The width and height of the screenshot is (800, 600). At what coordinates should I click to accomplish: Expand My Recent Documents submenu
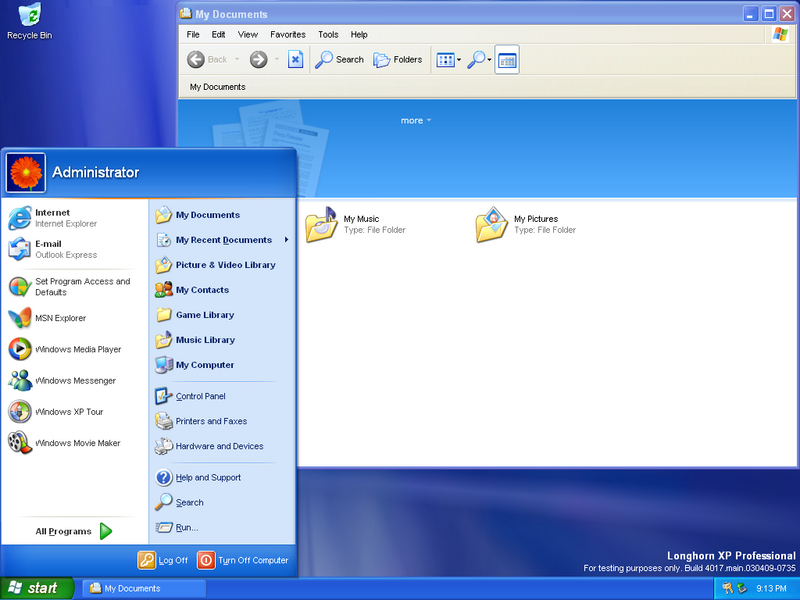pyautogui.click(x=222, y=240)
